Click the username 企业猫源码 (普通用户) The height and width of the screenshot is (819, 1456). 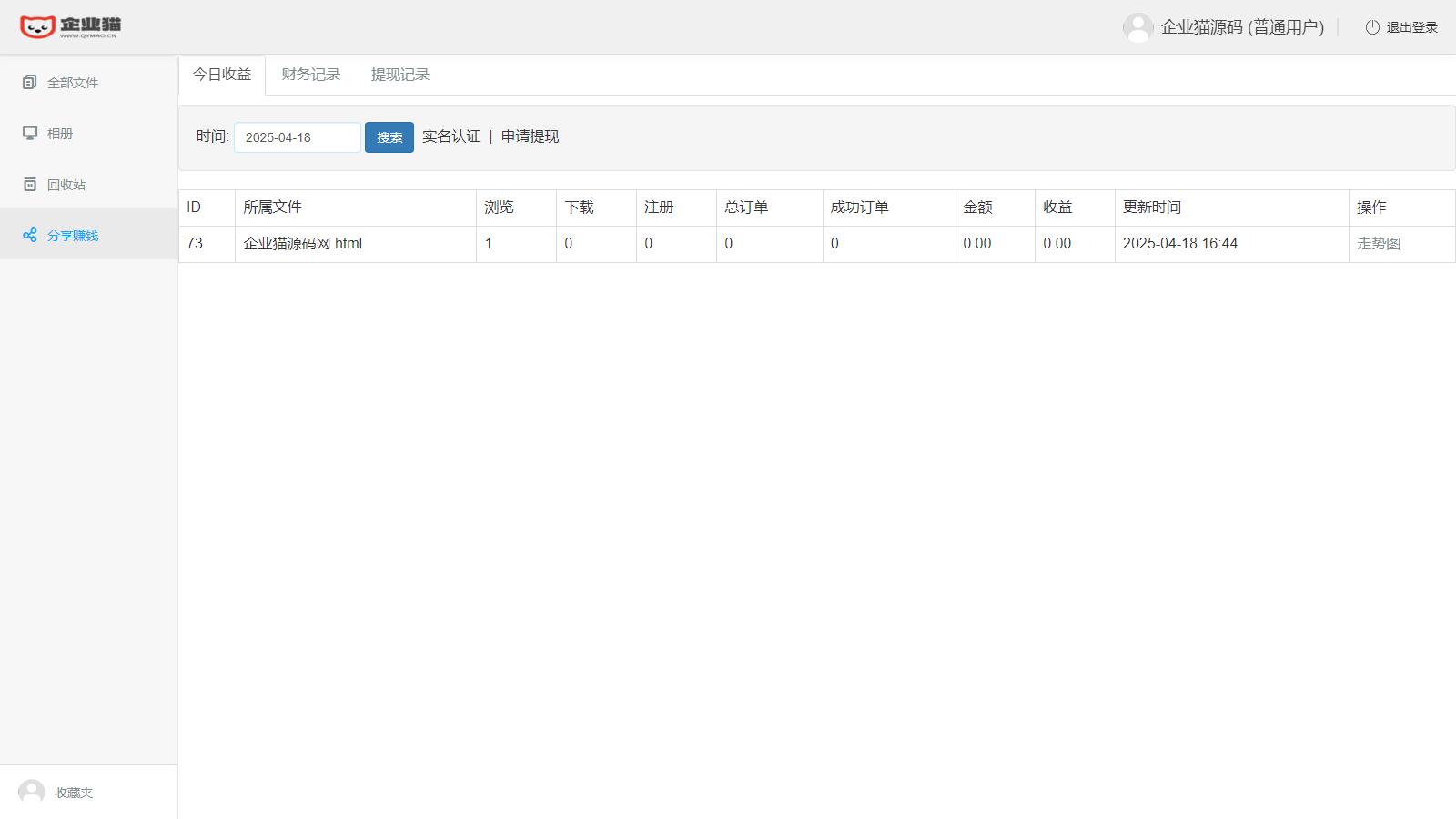click(1241, 27)
